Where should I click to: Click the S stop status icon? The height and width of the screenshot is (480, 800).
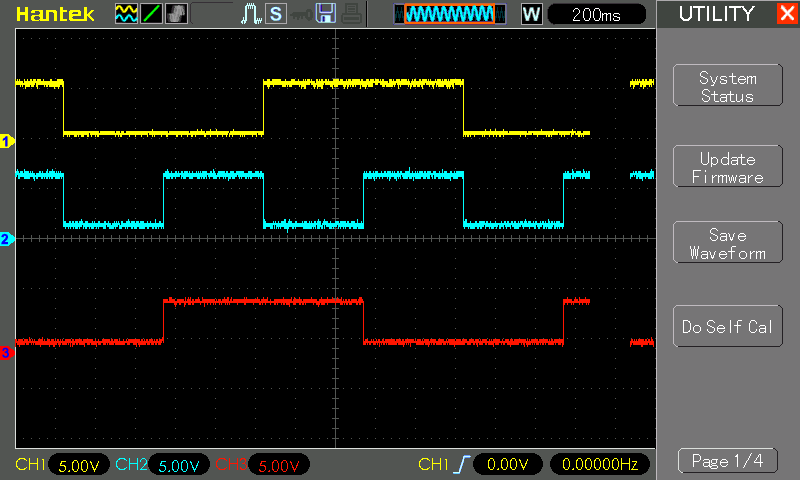275,14
